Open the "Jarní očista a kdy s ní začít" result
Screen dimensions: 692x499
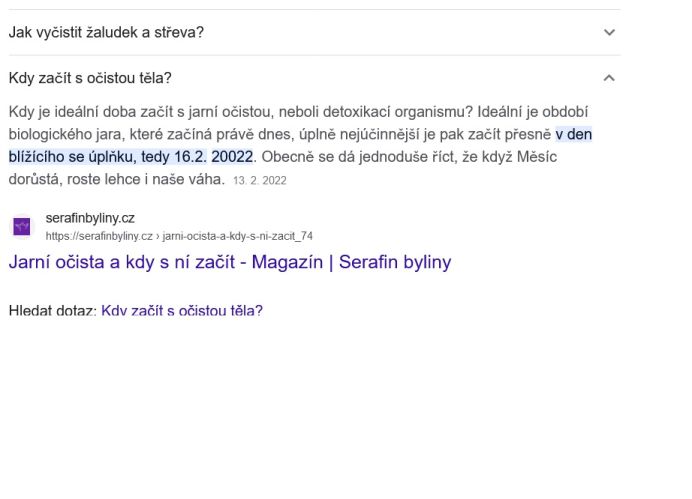click(230, 262)
